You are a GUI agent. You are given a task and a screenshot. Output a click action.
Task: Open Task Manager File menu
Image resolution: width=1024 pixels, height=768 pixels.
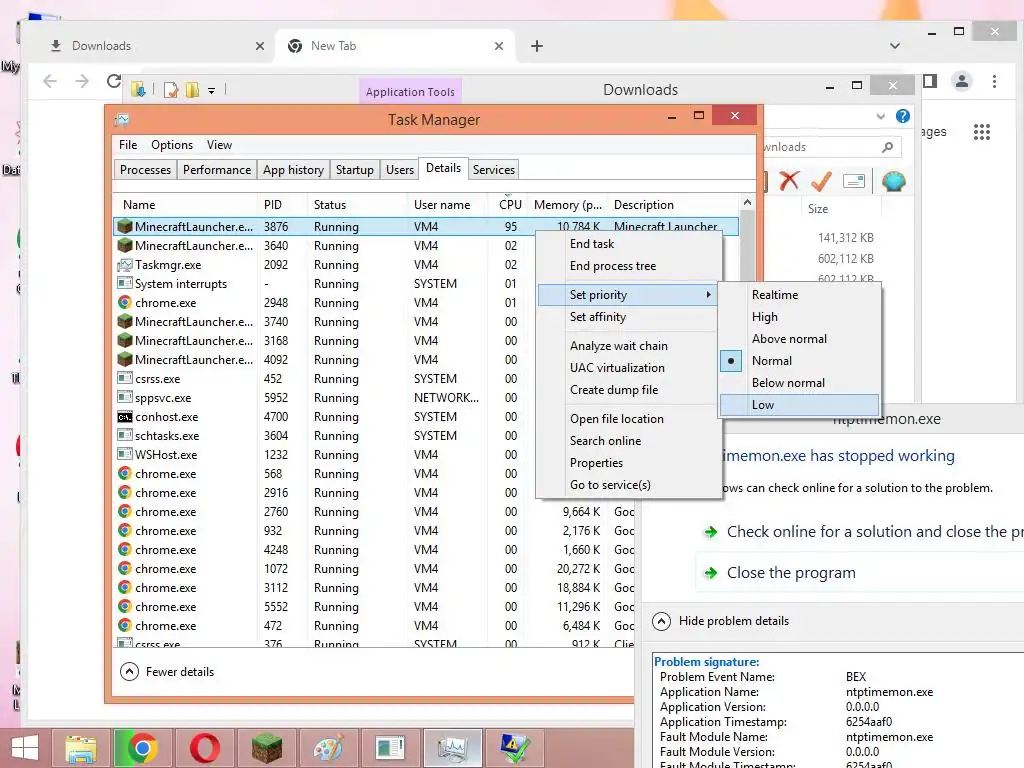[x=128, y=145]
